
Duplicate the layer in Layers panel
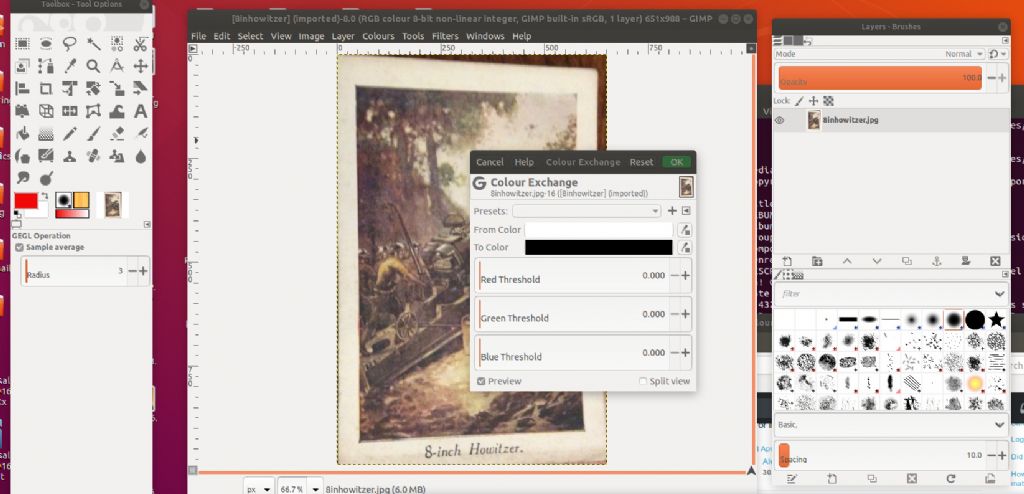tap(906, 261)
